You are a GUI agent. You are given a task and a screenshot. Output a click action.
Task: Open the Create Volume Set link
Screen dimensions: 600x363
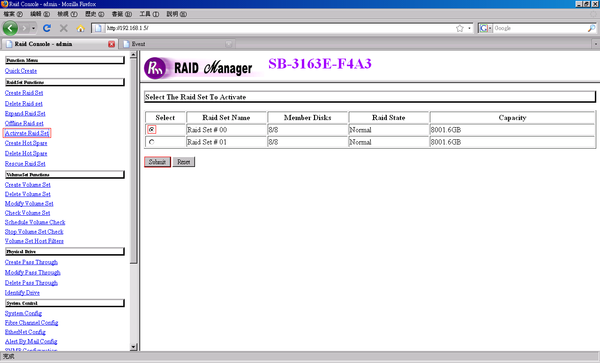point(28,184)
